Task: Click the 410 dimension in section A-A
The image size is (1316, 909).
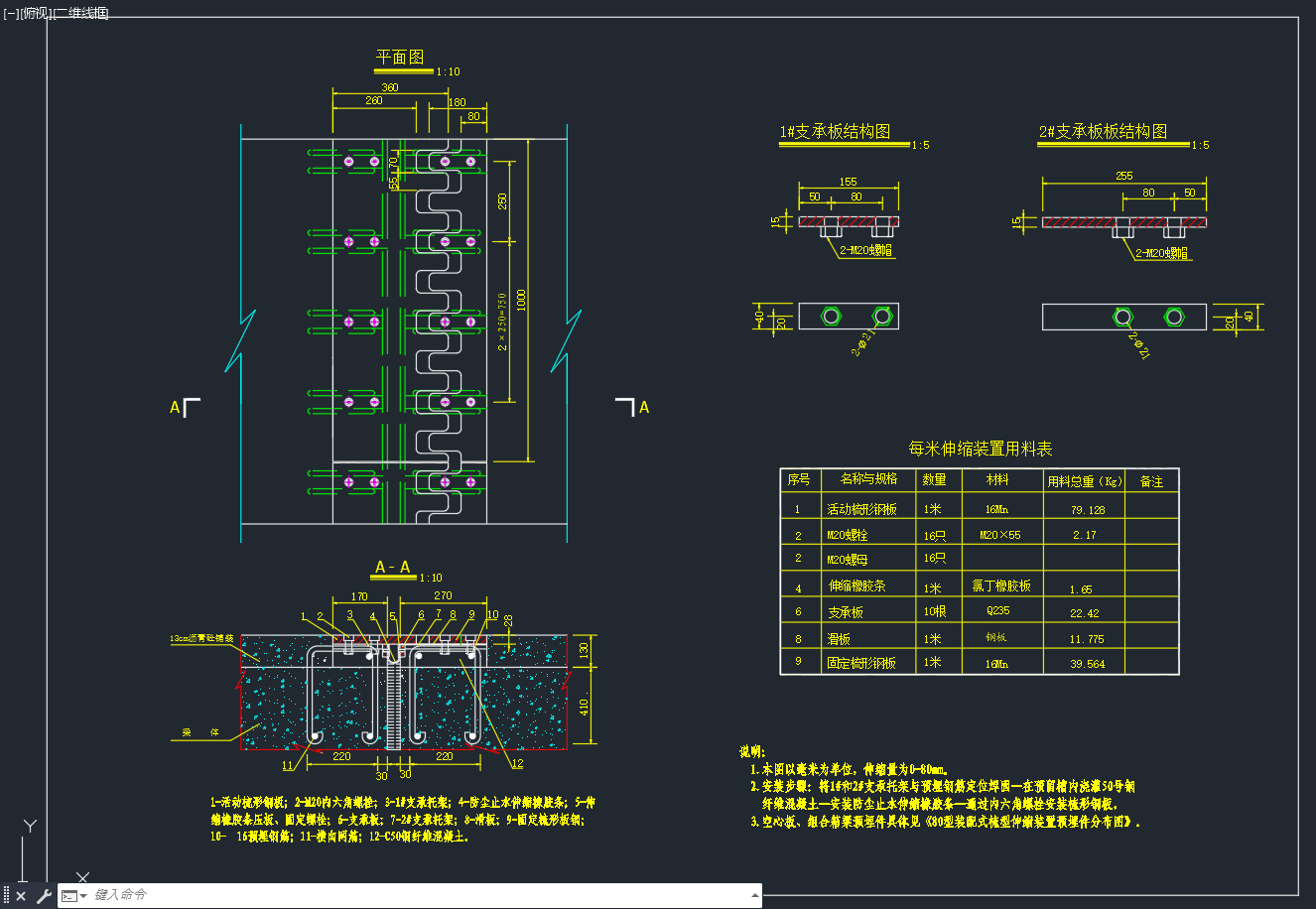Action: point(584,707)
